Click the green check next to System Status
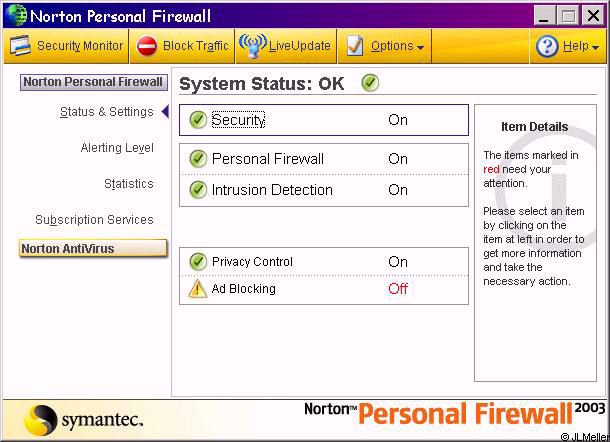Image resolution: width=610 pixels, height=442 pixels. [370, 83]
